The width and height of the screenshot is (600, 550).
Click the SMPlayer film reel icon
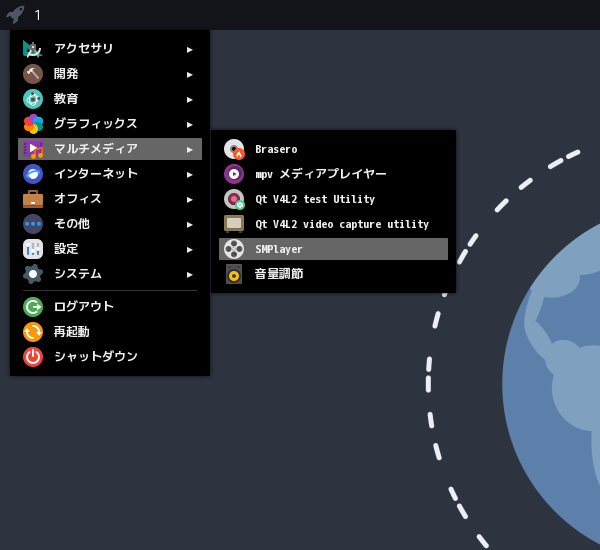pos(234,249)
